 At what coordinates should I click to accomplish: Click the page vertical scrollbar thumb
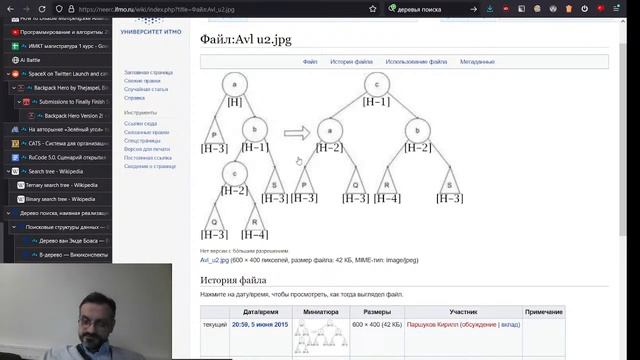click(x=622, y=139)
